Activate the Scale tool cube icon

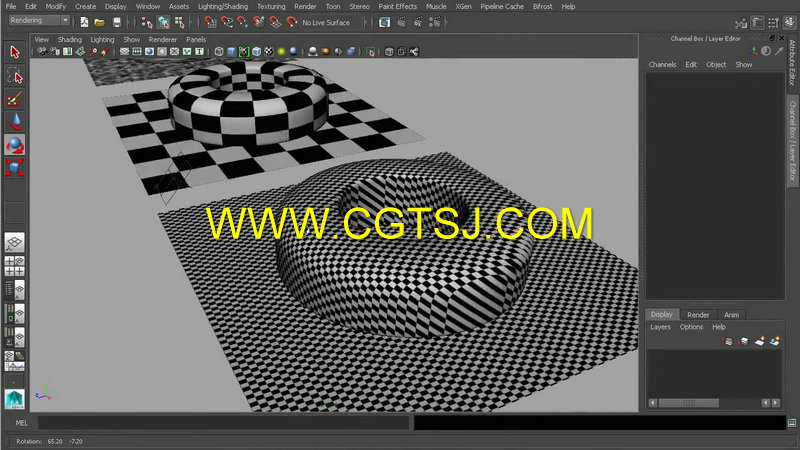pos(14,167)
